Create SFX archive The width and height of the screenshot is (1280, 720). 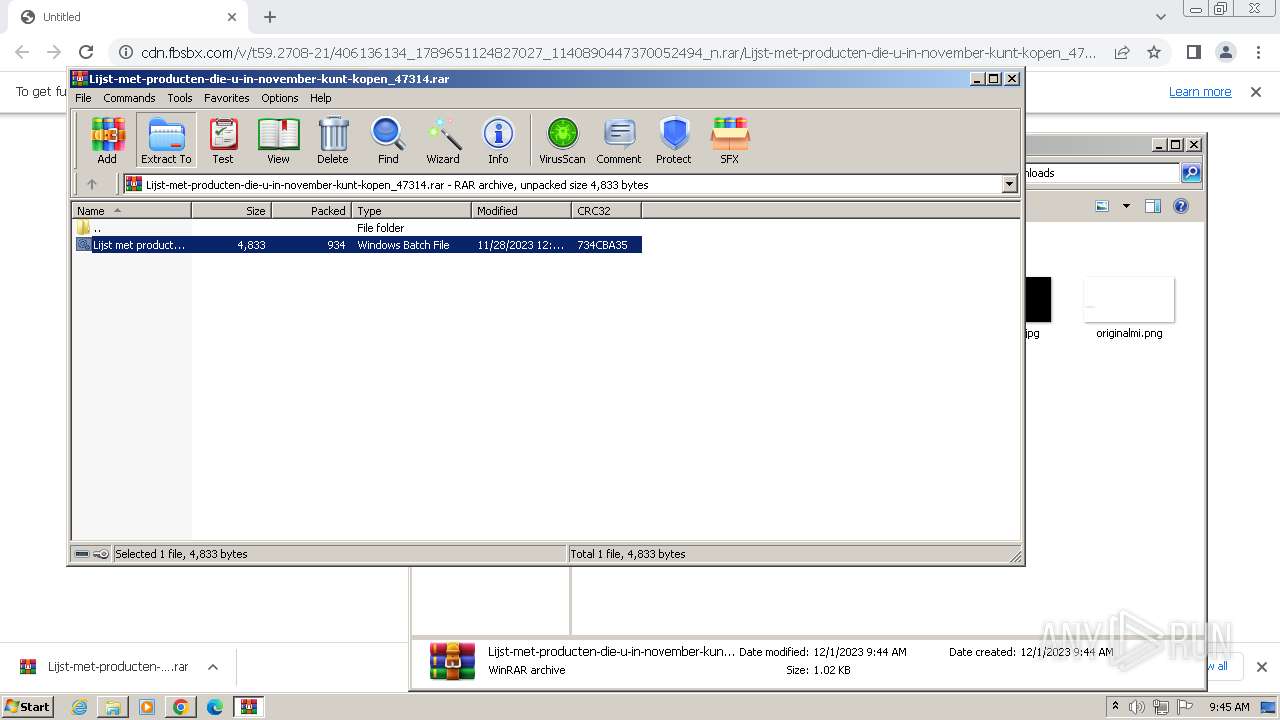(730, 140)
